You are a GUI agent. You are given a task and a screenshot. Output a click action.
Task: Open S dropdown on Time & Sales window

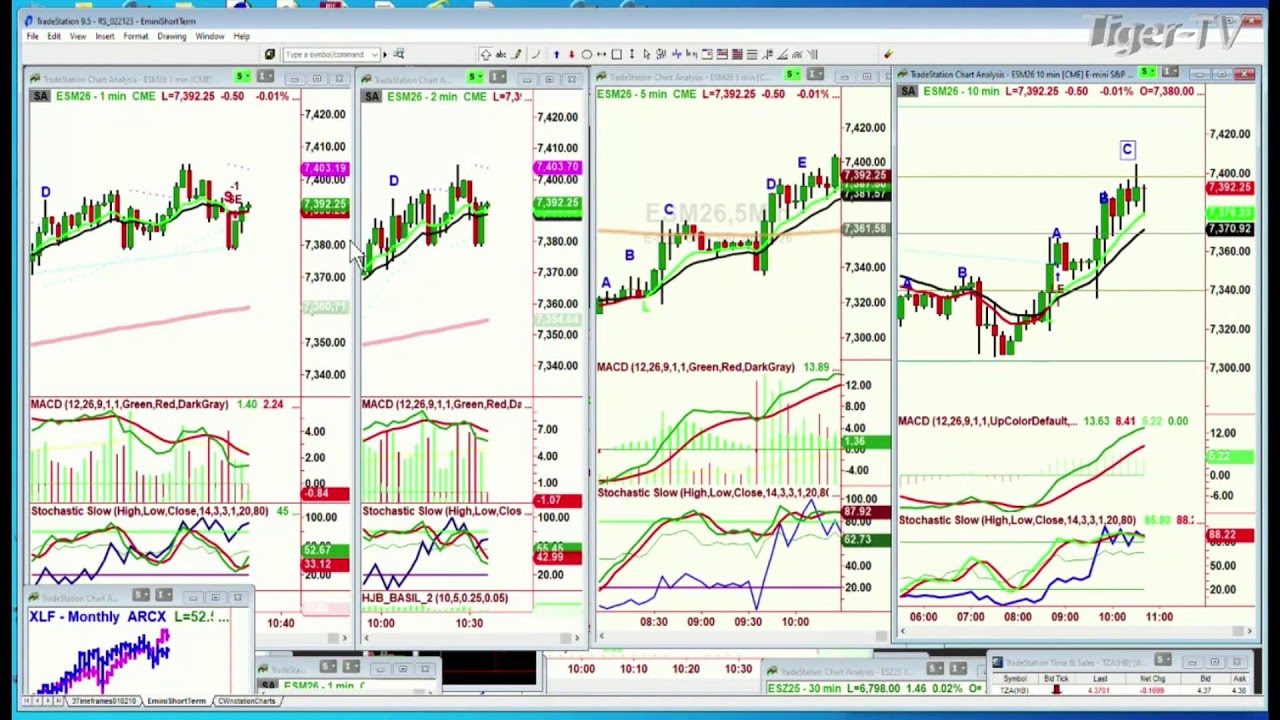1163,661
